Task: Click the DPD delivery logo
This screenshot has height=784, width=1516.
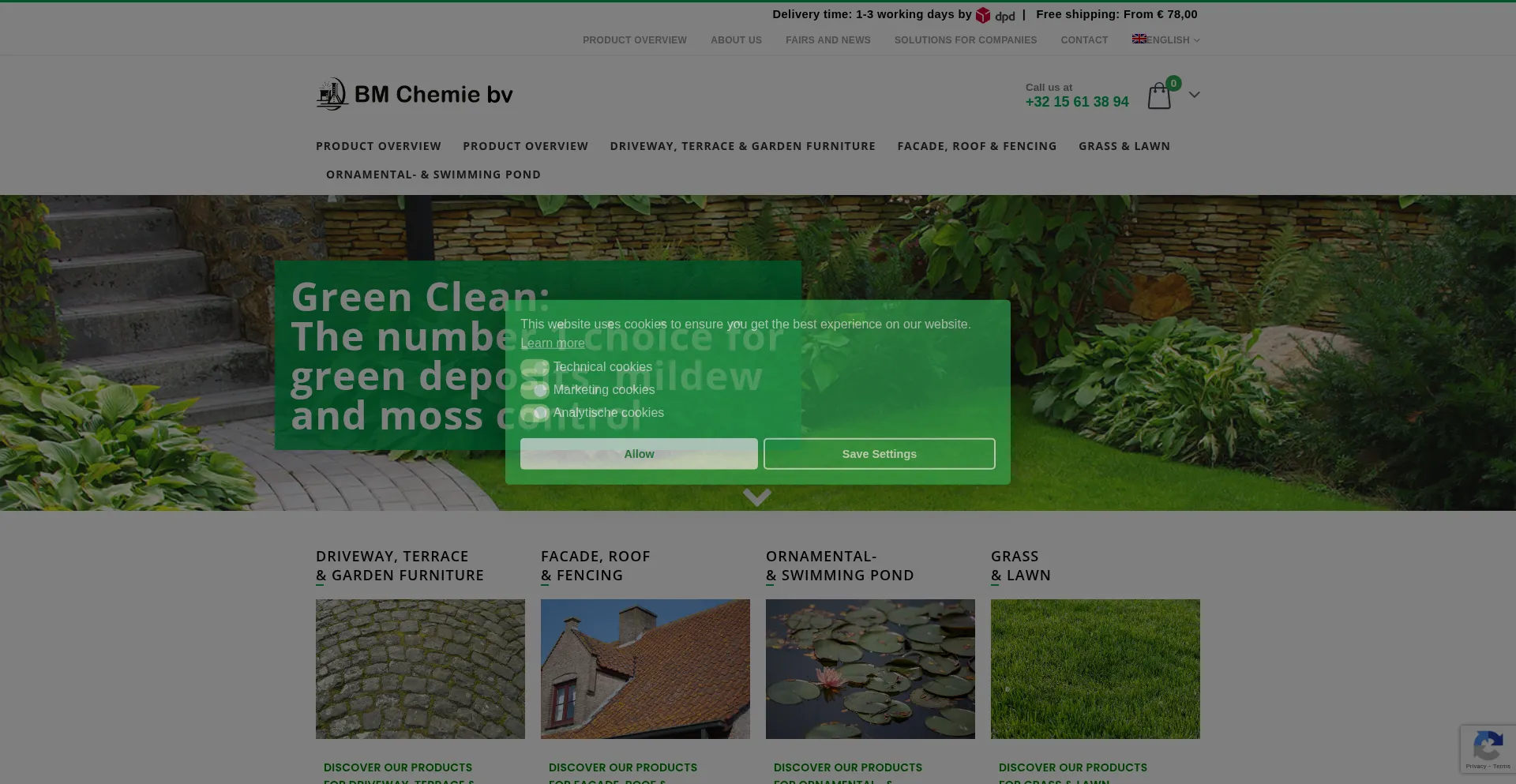Action: 995,15
